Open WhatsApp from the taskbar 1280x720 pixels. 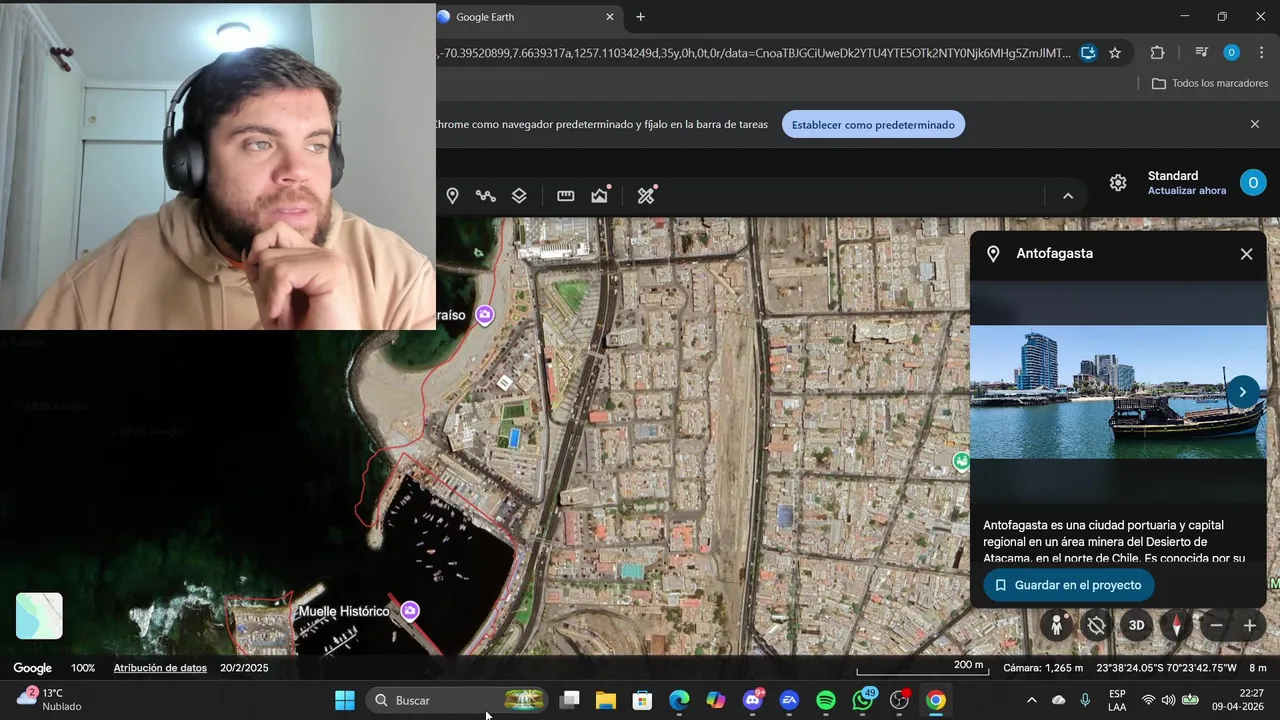tap(863, 700)
